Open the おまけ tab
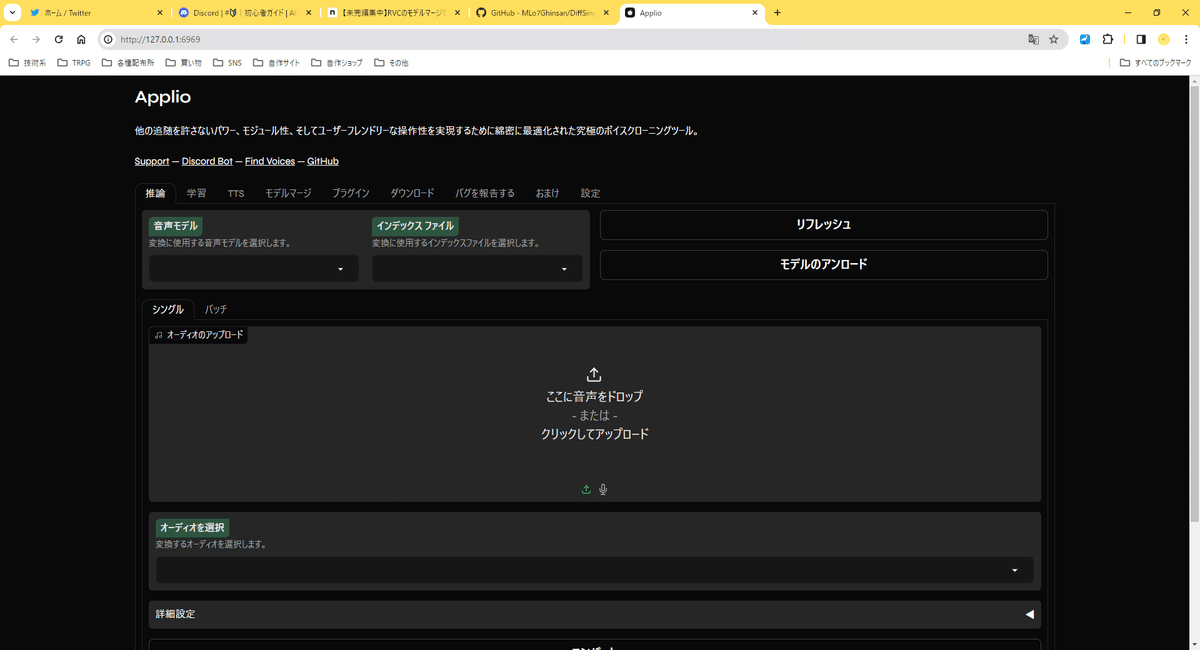The image size is (1200, 650). coord(548,193)
